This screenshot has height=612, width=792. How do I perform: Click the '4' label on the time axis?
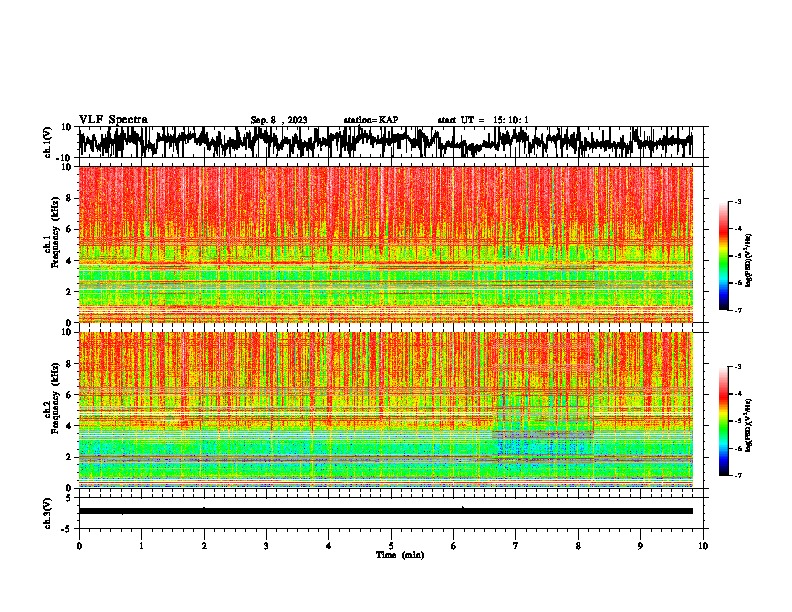tap(329, 546)
